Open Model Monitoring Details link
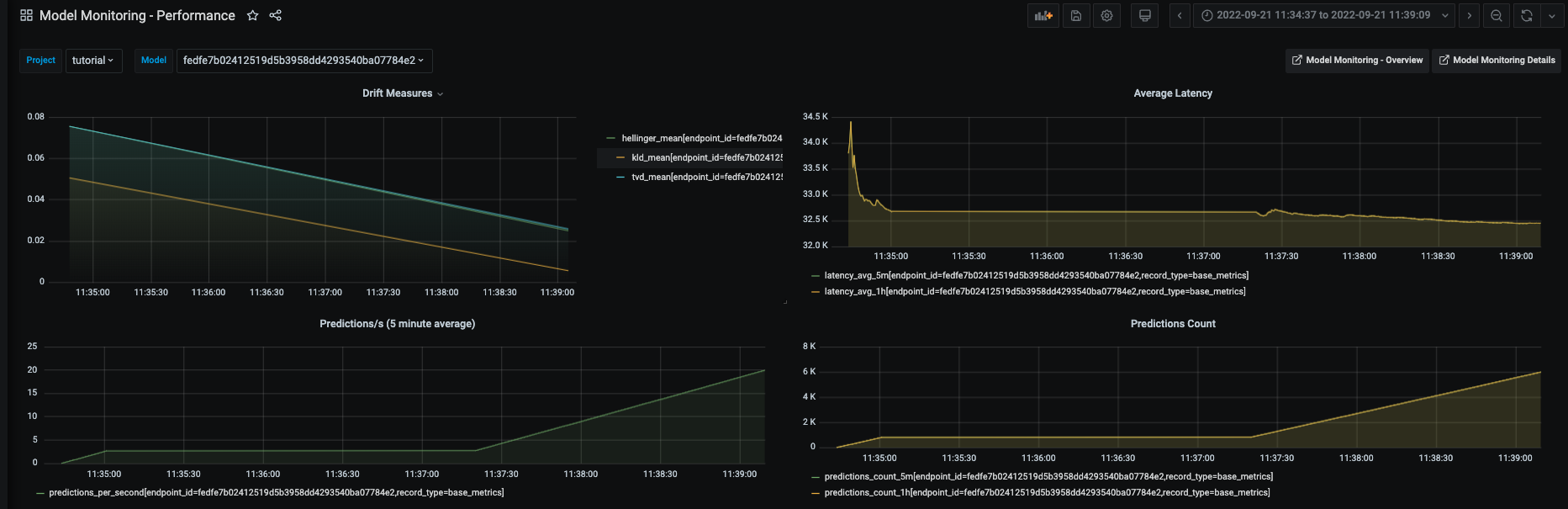 click(x=1497, y=61)
